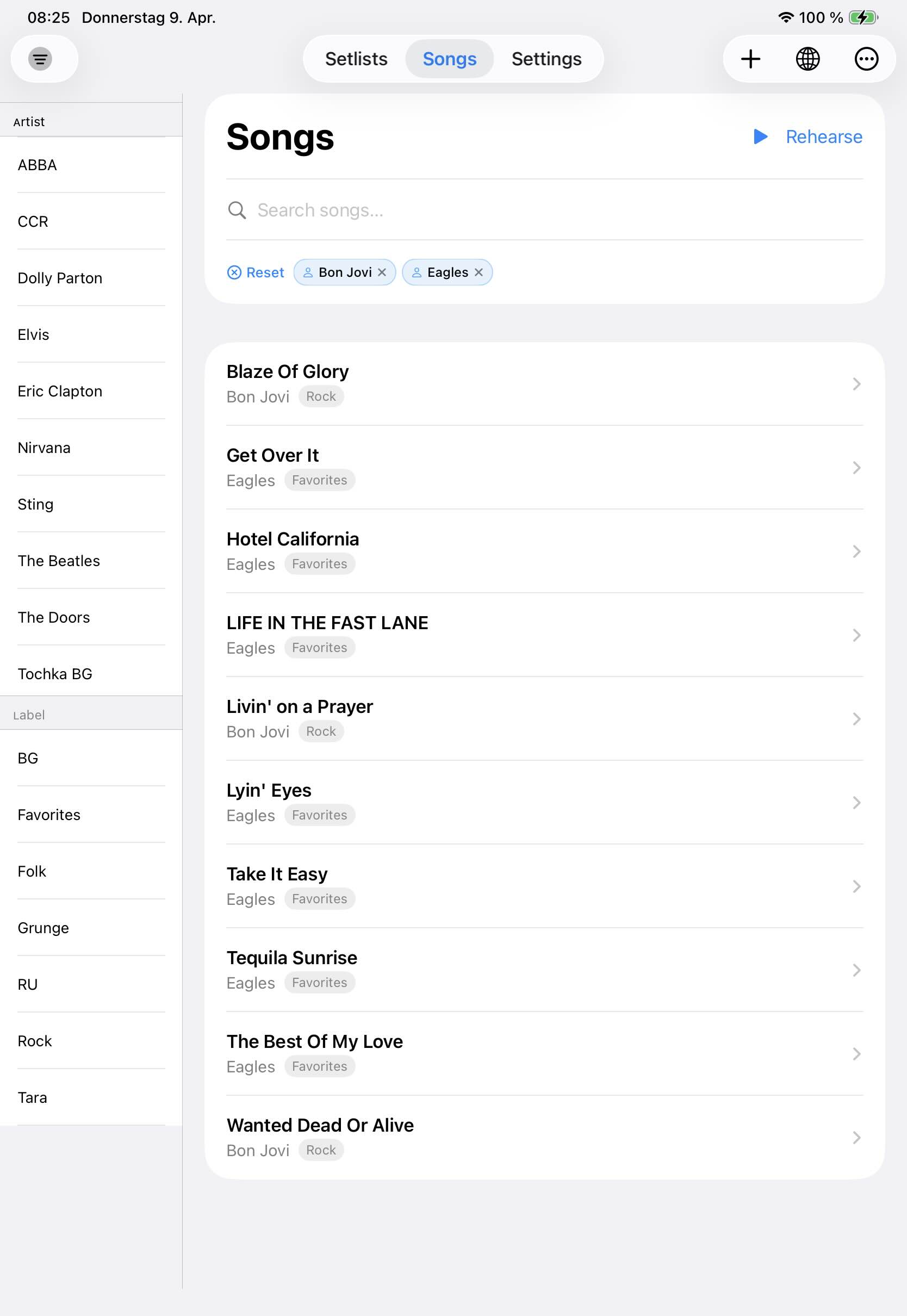Filter by artist The Beatles
The width and height of the screenshot is (907, 1316).
(91, 560)
